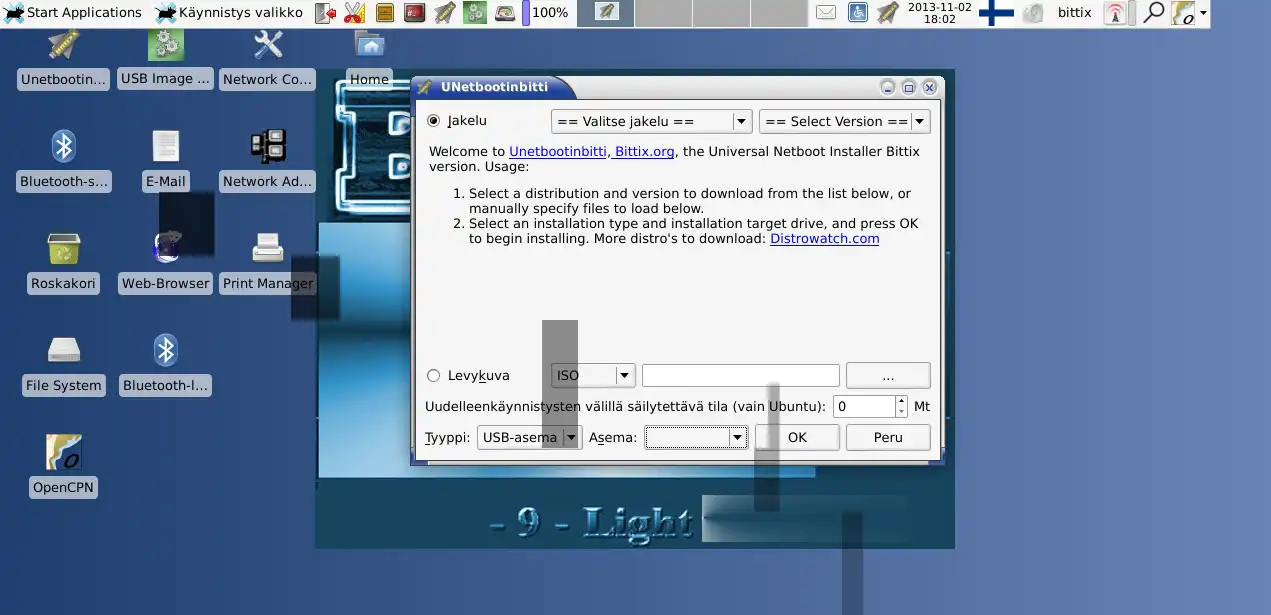Click the persistent space Mt value field
This screenshot has width=1271, height=615.
click(x=864, y=407)
